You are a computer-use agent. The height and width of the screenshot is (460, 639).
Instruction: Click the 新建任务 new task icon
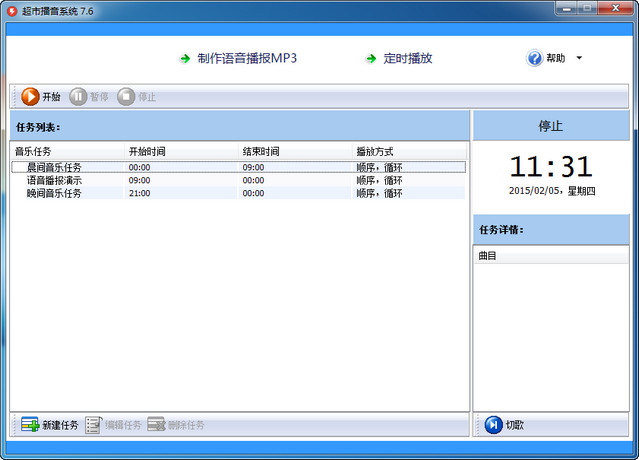30,425
